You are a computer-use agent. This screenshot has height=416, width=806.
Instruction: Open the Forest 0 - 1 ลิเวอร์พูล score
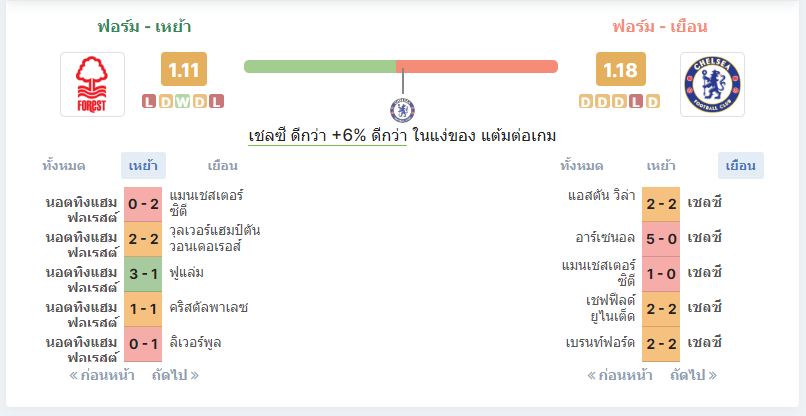[143, 344]
